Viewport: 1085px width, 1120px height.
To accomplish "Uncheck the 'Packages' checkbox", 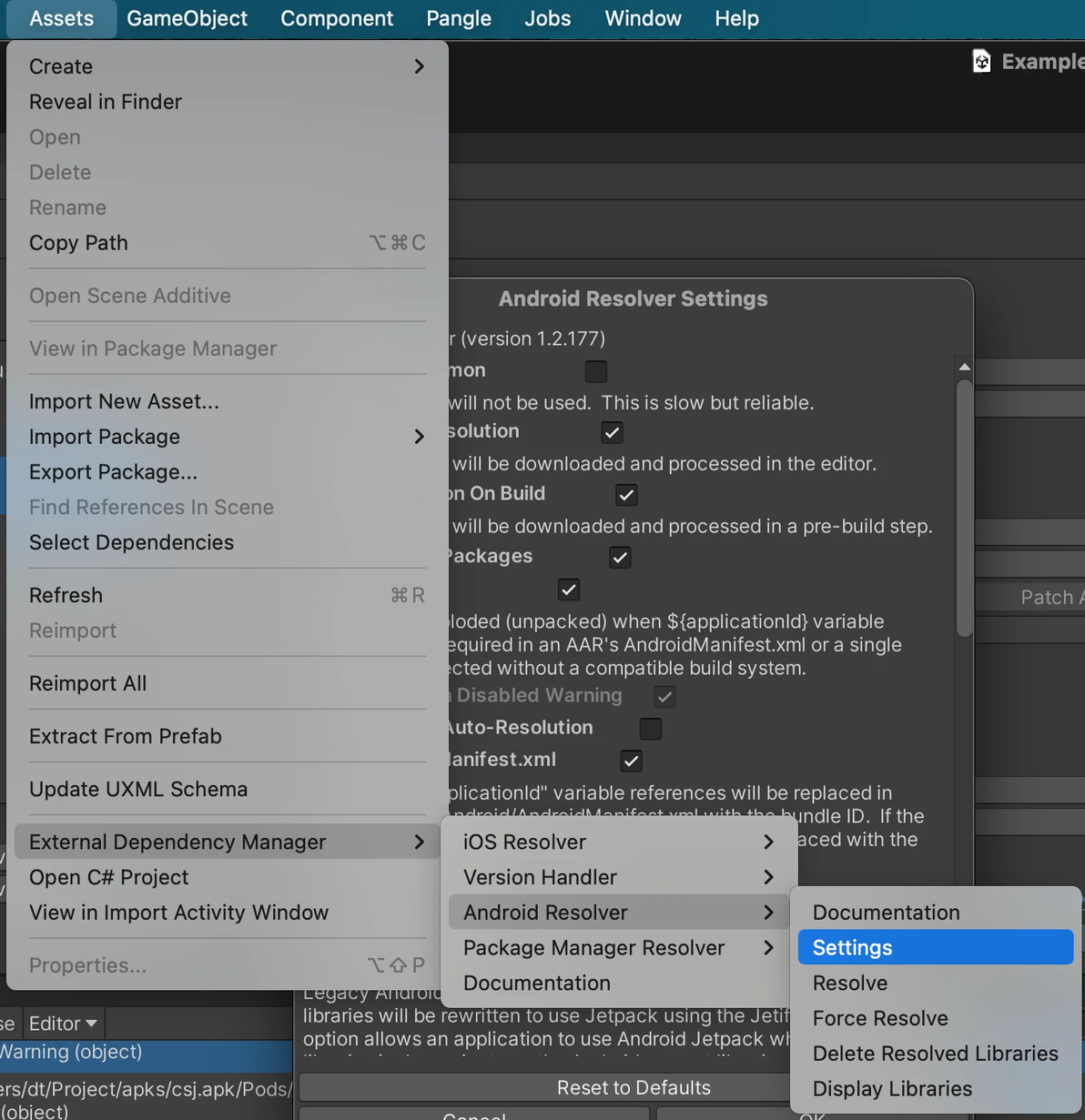I will [620, 557].
